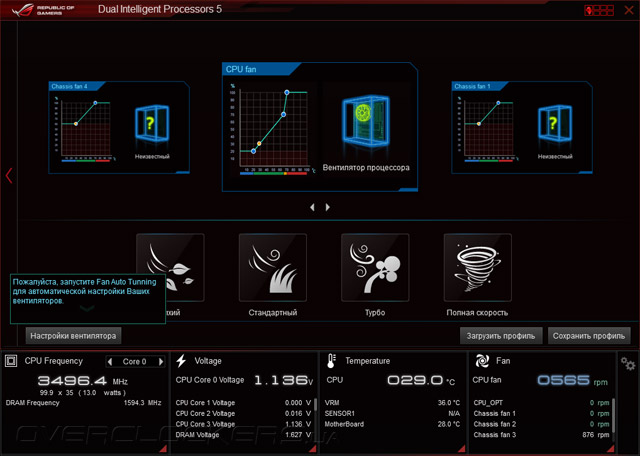Click the CPU Core 3 Voltage row
Screen dimensions: 640x456
tap(243, 424)
